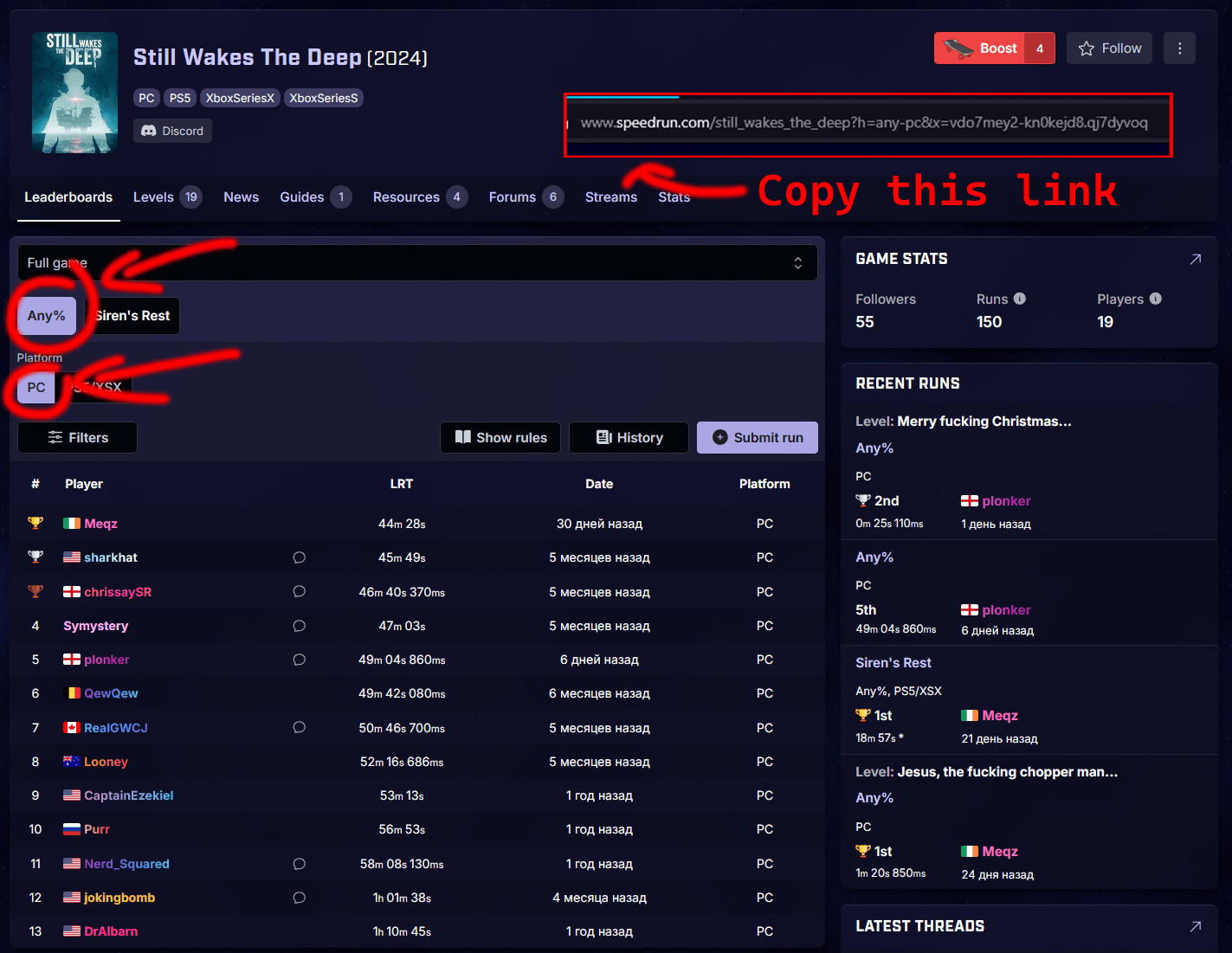Click the star icon to follow the game
1232x953 pixels.
1086,48
